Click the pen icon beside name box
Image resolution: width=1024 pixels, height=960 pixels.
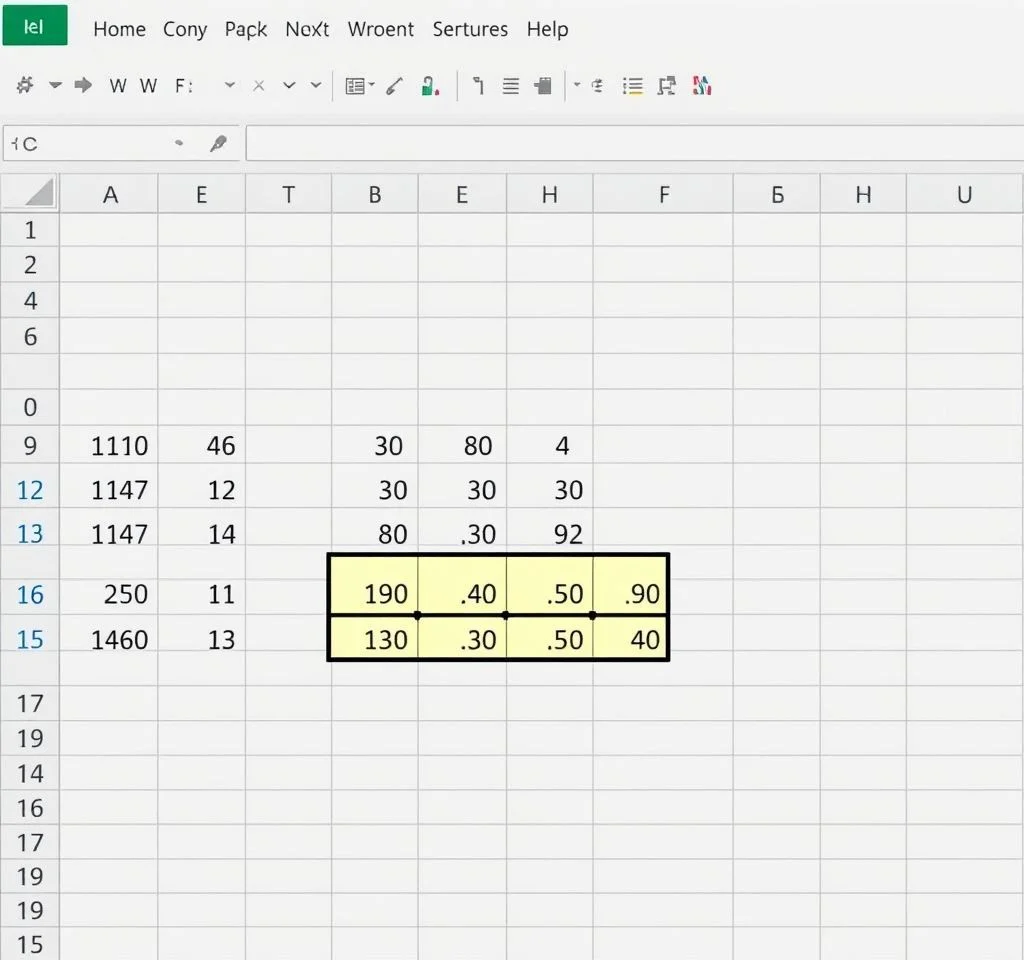point(218,144)
